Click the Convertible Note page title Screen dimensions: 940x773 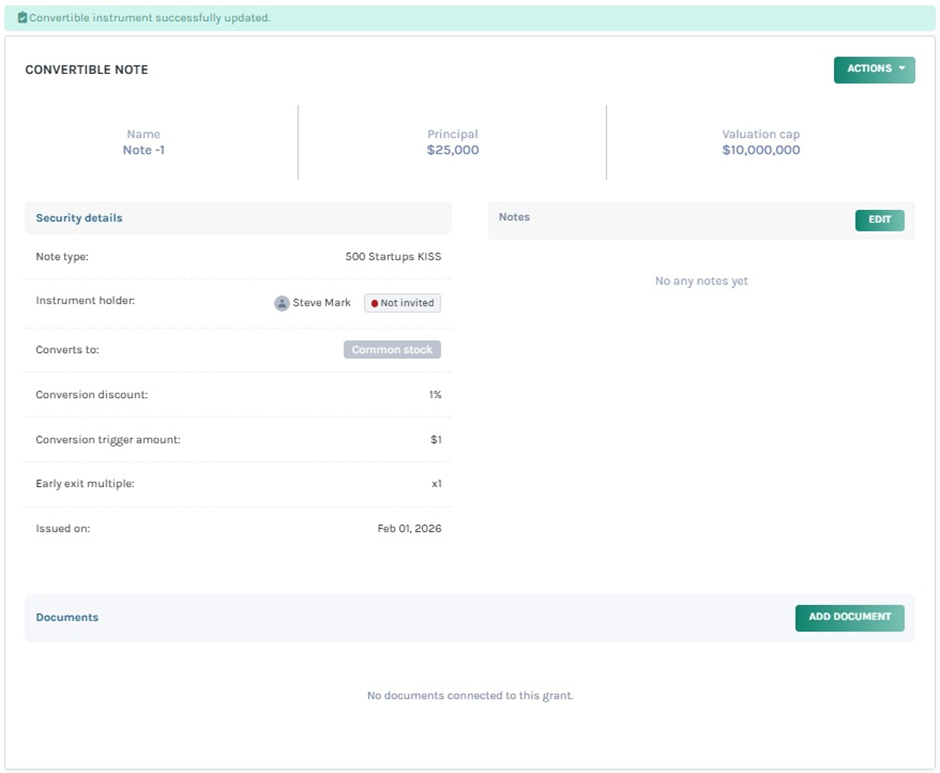(86, 70)
